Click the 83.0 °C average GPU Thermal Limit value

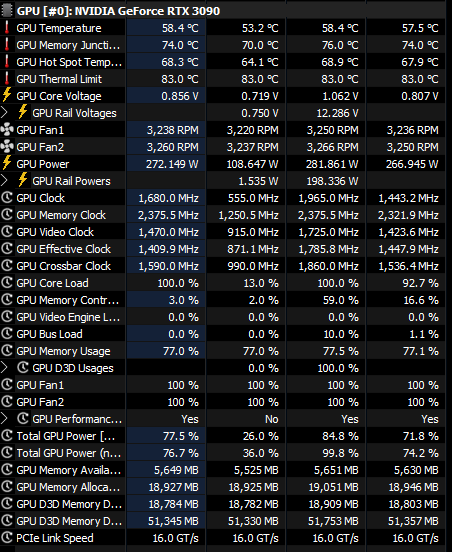coord(420,79)
